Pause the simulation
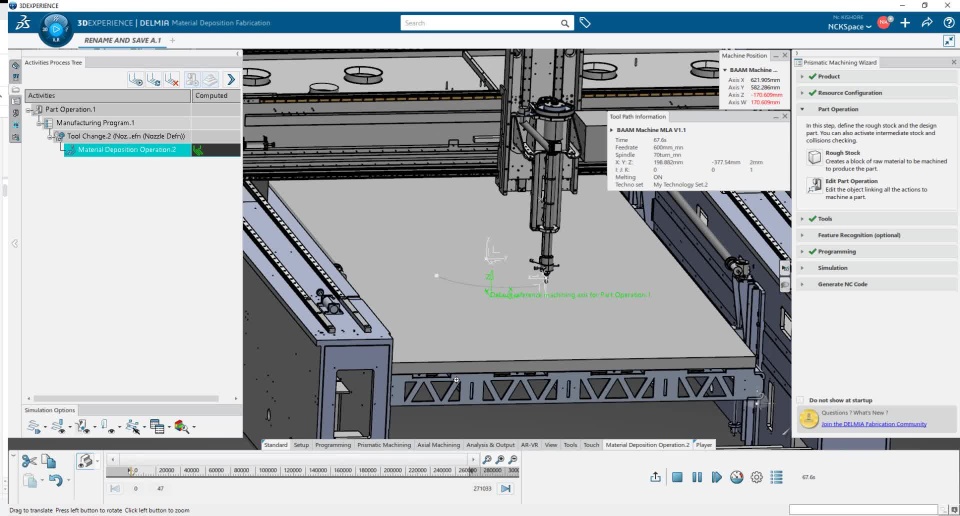The height and width of the screenshot is (516, 960). 697,477
